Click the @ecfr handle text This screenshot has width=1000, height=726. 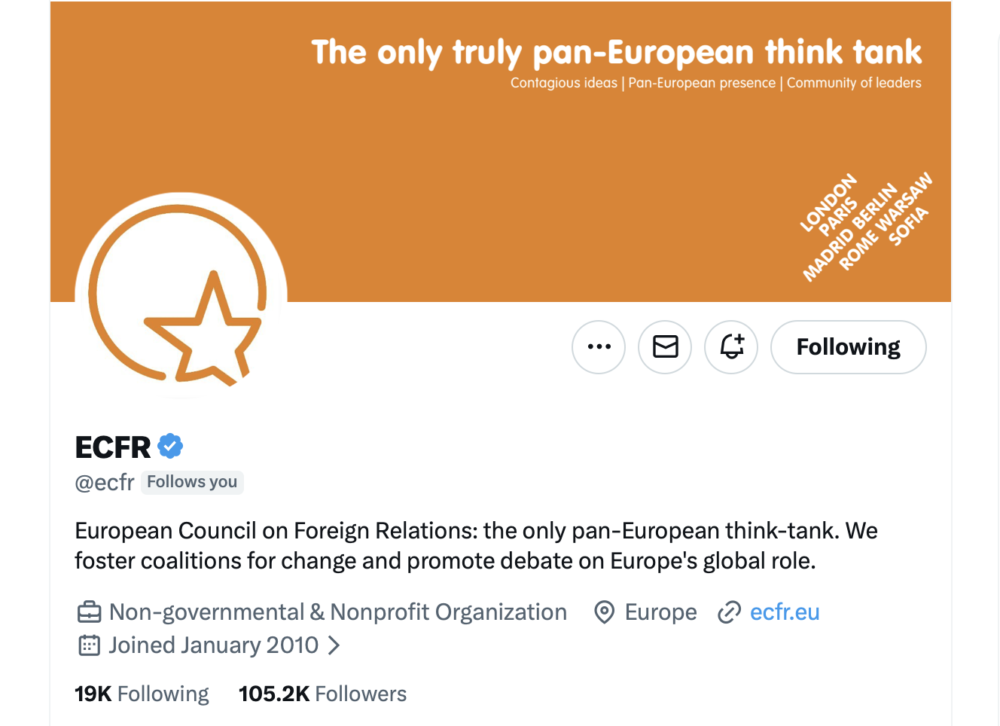pos(104,482)
